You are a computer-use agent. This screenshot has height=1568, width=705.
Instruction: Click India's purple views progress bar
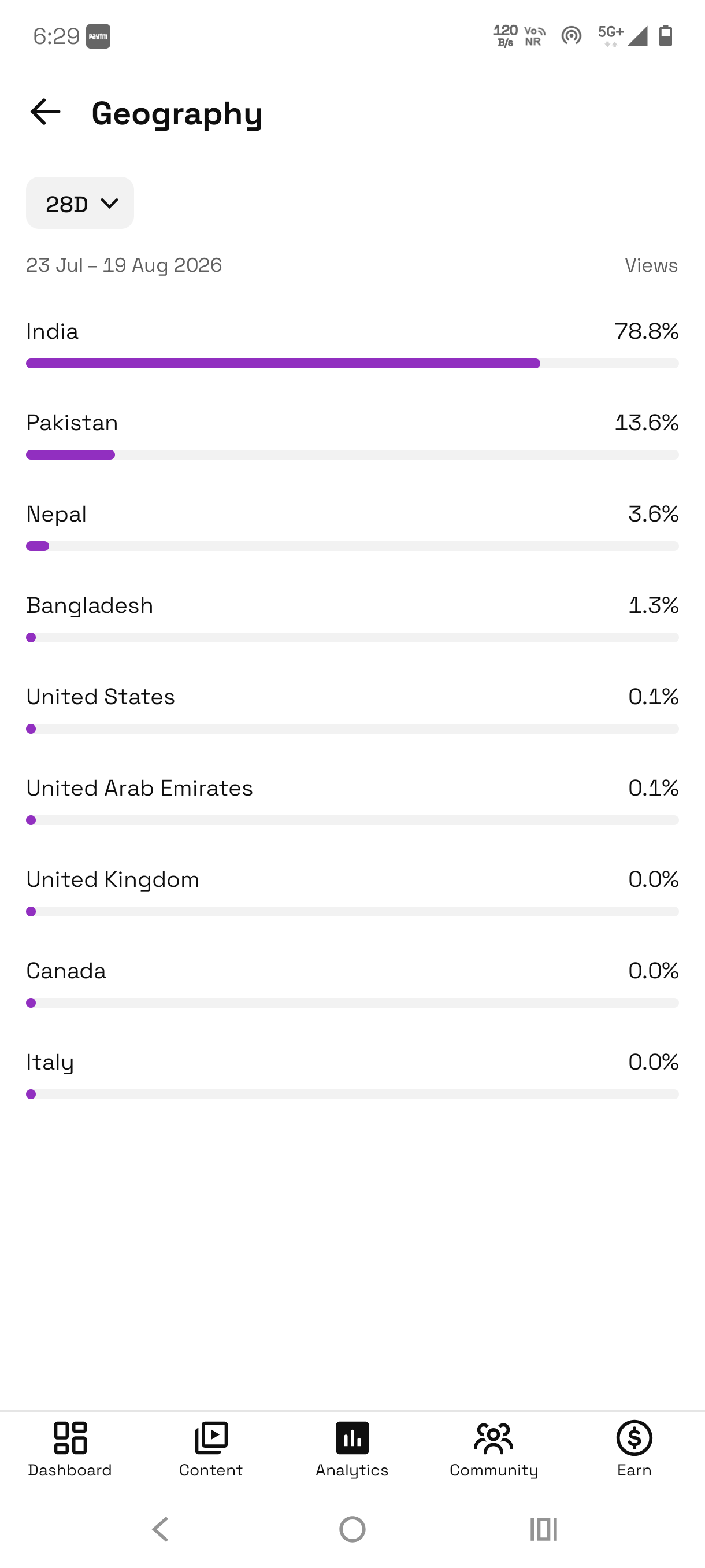tap(283, 364)
